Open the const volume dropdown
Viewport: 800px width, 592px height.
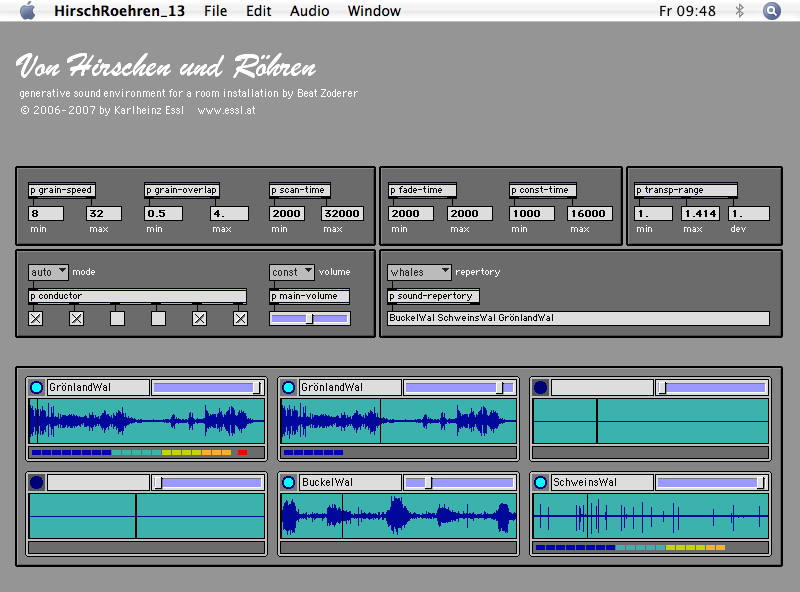coord(291,272)
